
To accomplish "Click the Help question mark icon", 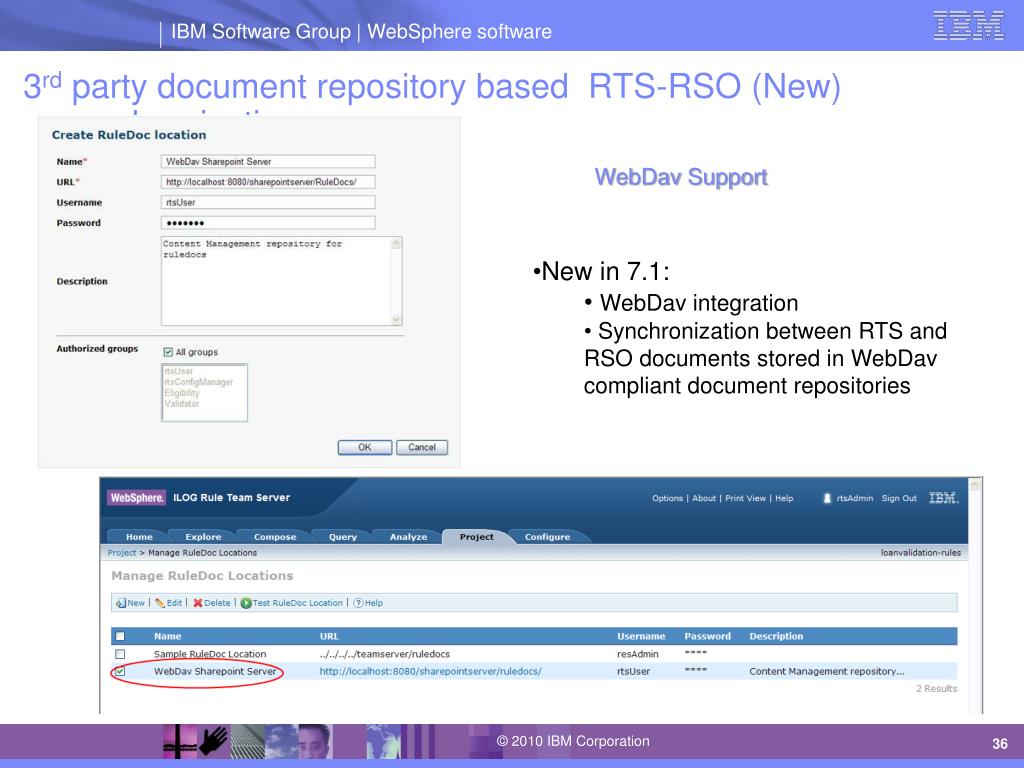I will tap(358, 603).
